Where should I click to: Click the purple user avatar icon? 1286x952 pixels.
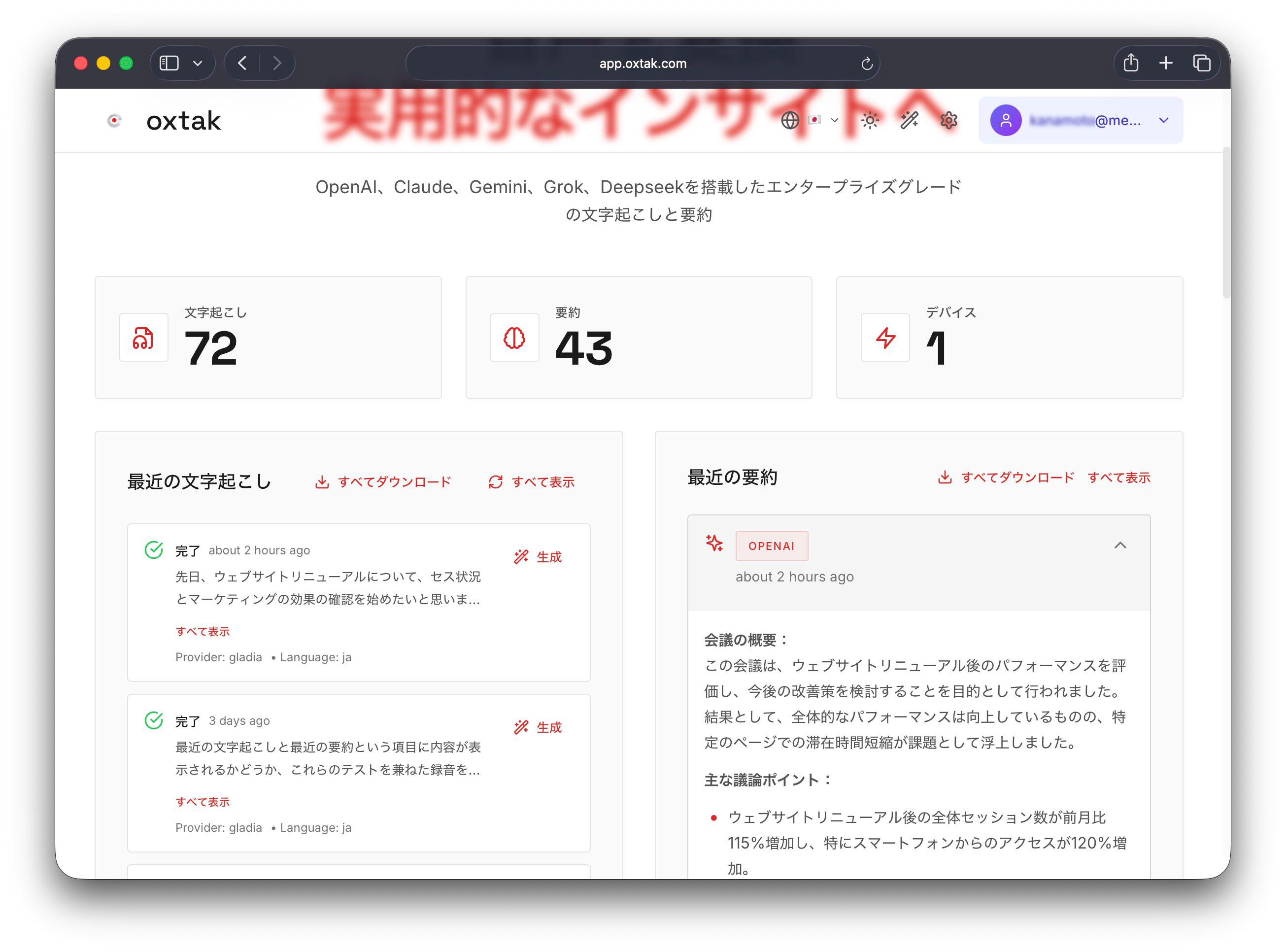point(1006,120)
